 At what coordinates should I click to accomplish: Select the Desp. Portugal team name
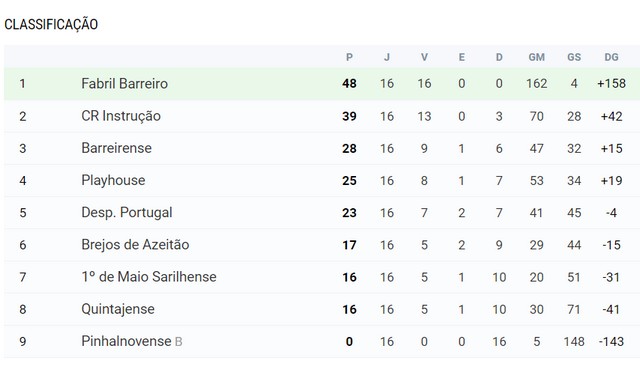(x=127, y=213)
